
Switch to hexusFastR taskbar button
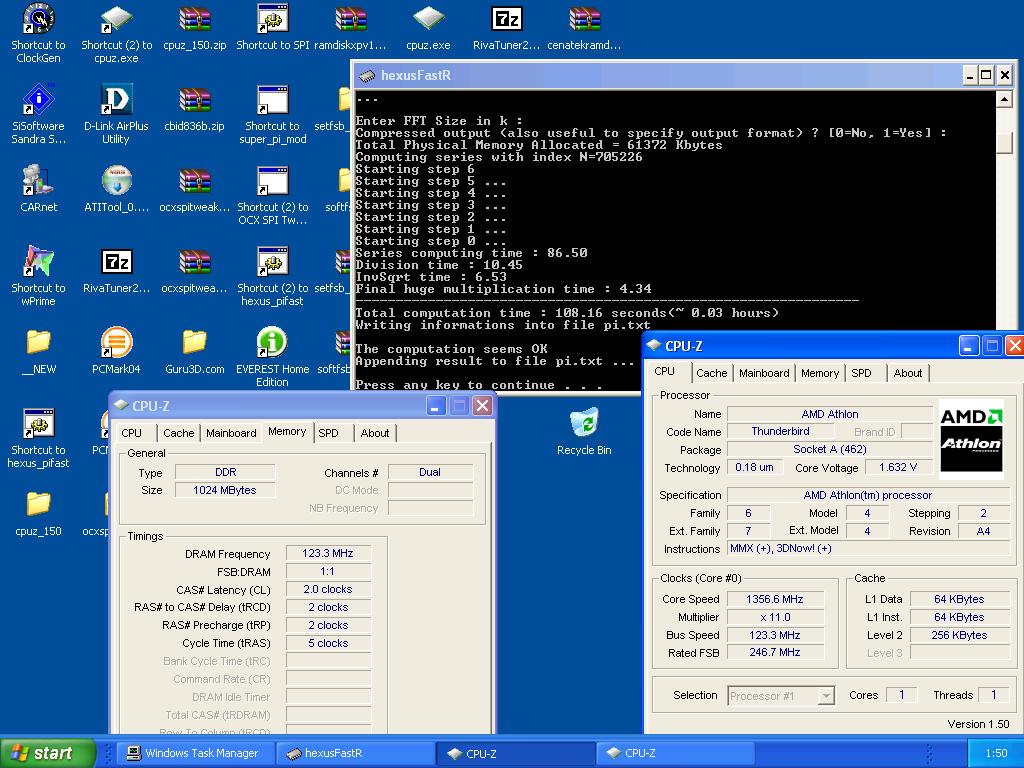[x=355, y=753]
